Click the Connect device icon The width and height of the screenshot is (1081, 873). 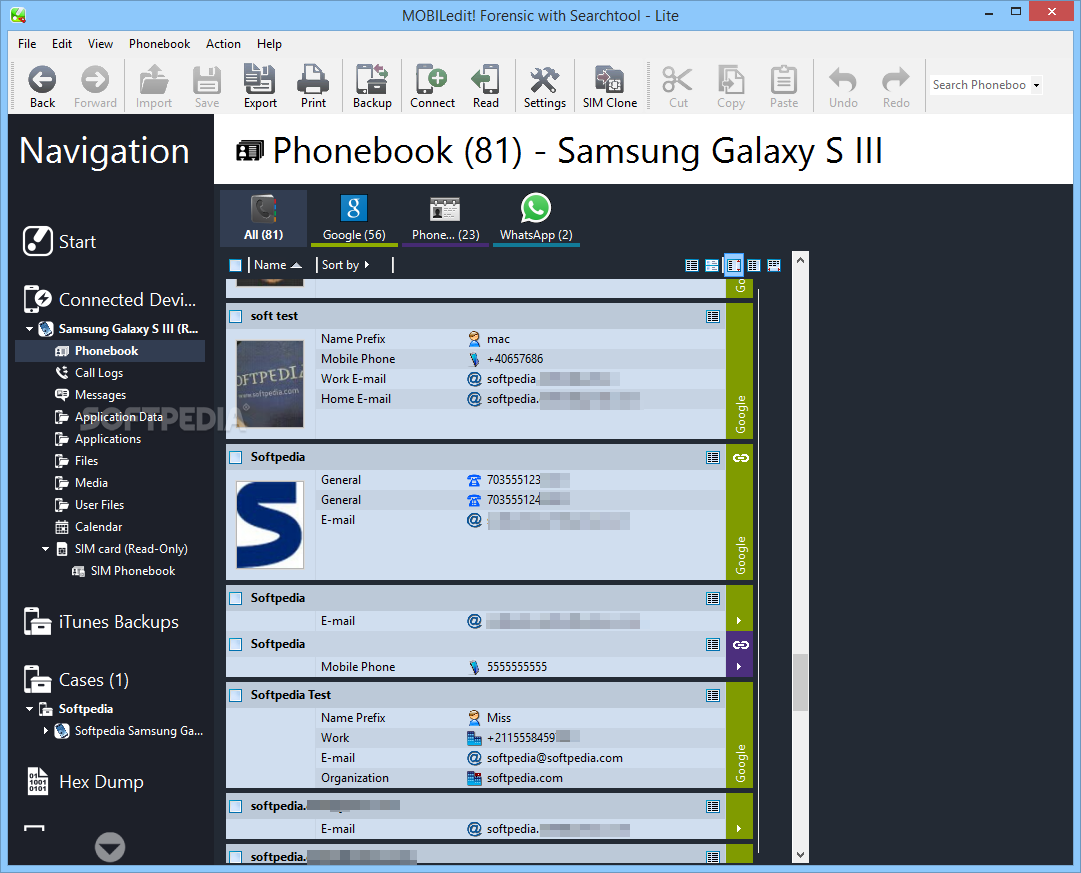pyautogui.click(x=432, y=87)
